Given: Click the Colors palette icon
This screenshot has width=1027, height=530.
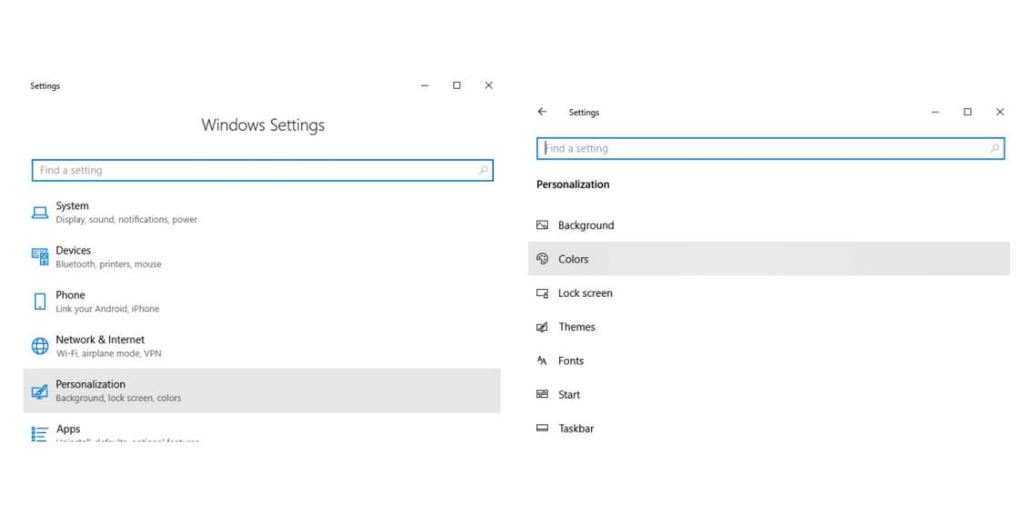Looking at the screenshot, I should pyautogui.click(x=542, y=259).
